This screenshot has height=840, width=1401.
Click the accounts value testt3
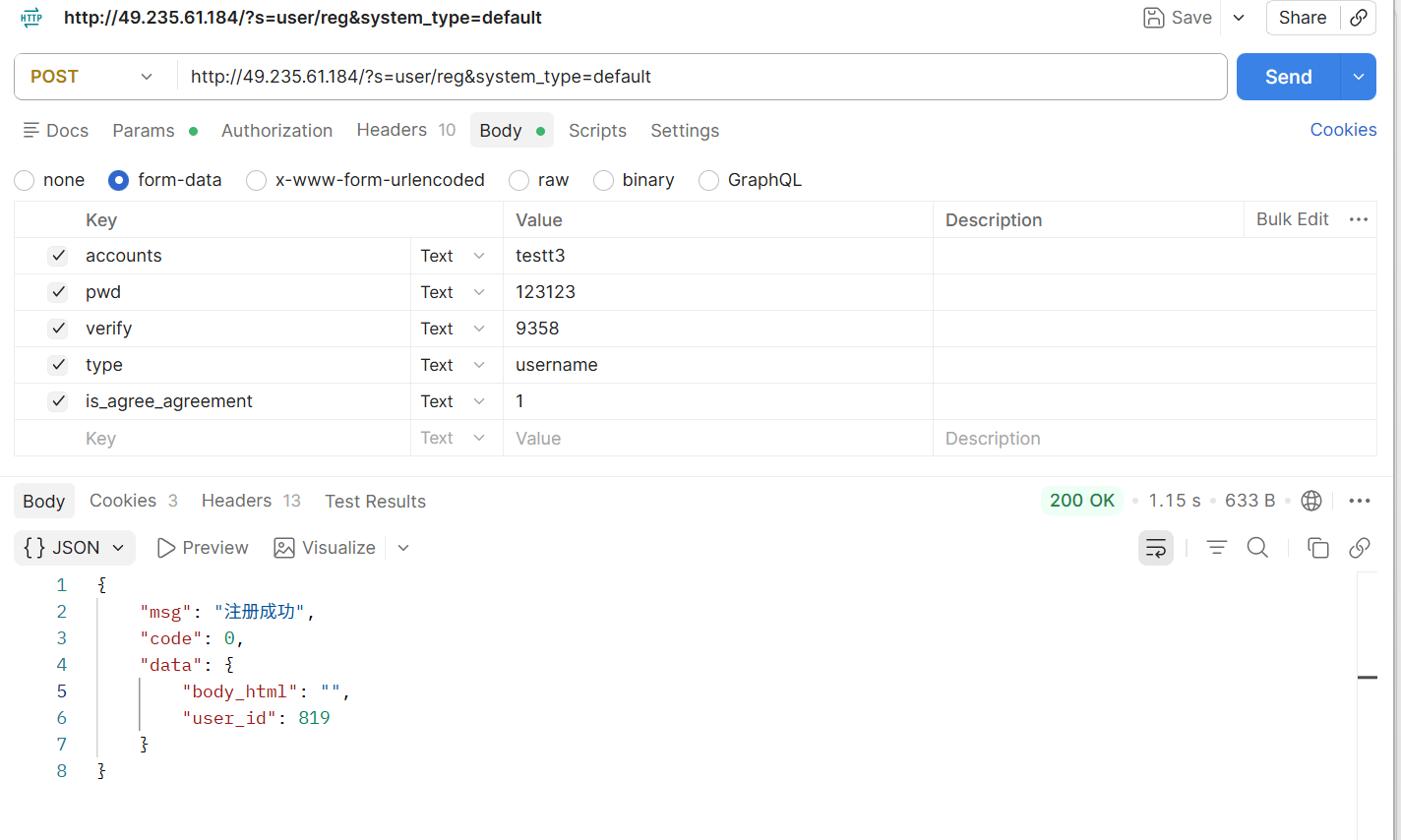[x=540, y=256]
